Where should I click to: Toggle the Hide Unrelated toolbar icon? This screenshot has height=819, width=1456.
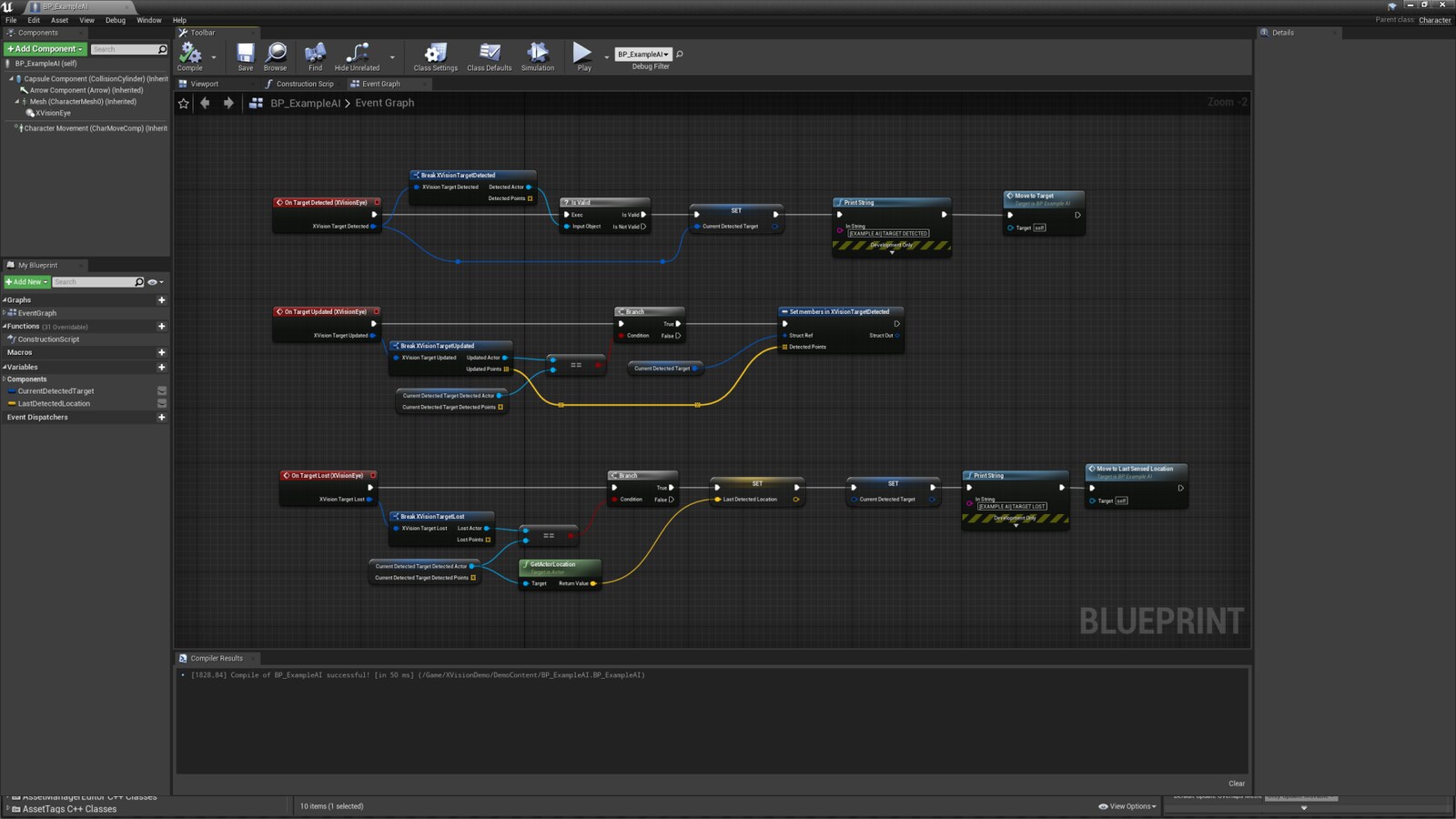pos(357,55)
